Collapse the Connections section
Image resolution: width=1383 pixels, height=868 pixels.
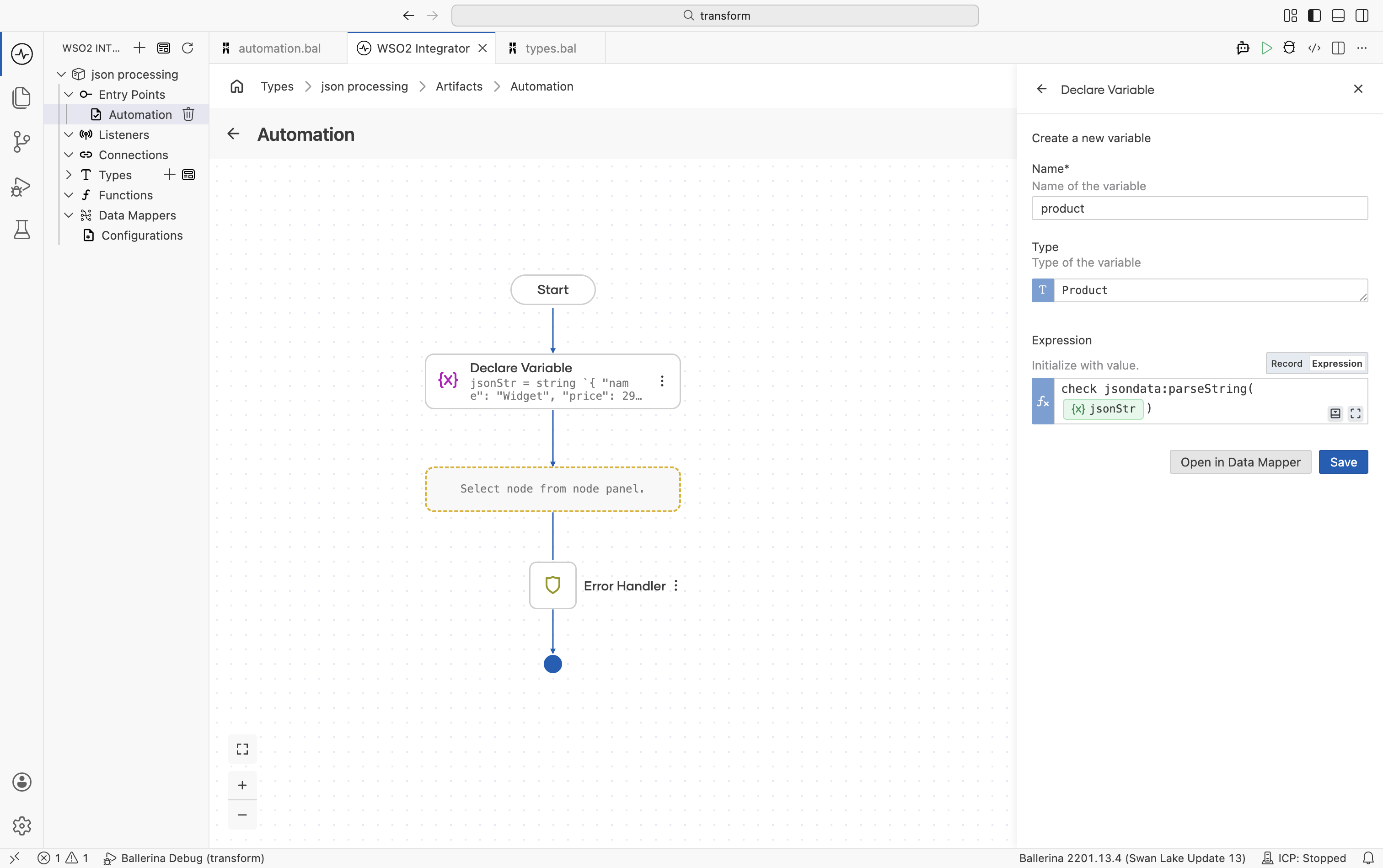[x=69, y=155]
